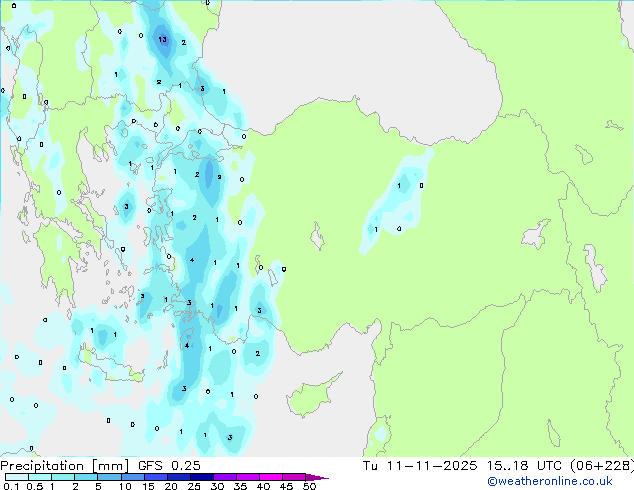Select the legend tick label '20'
The width and height of the screenshot is (634, 490).
click(x=171, y=486)
